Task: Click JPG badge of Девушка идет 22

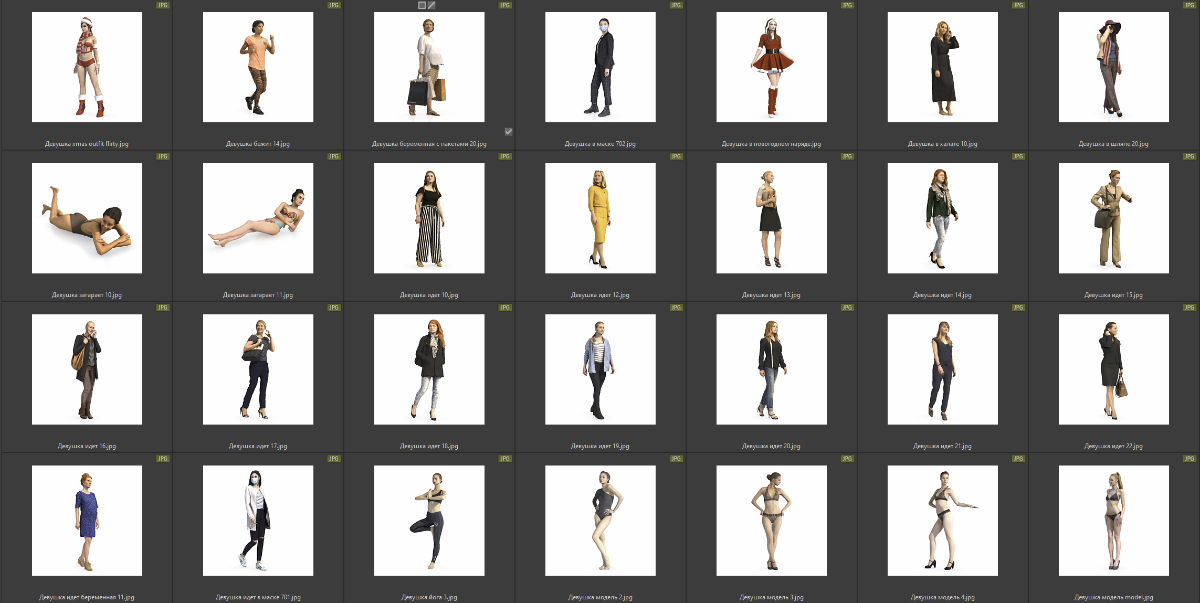Action: [x=1190, y=308]
